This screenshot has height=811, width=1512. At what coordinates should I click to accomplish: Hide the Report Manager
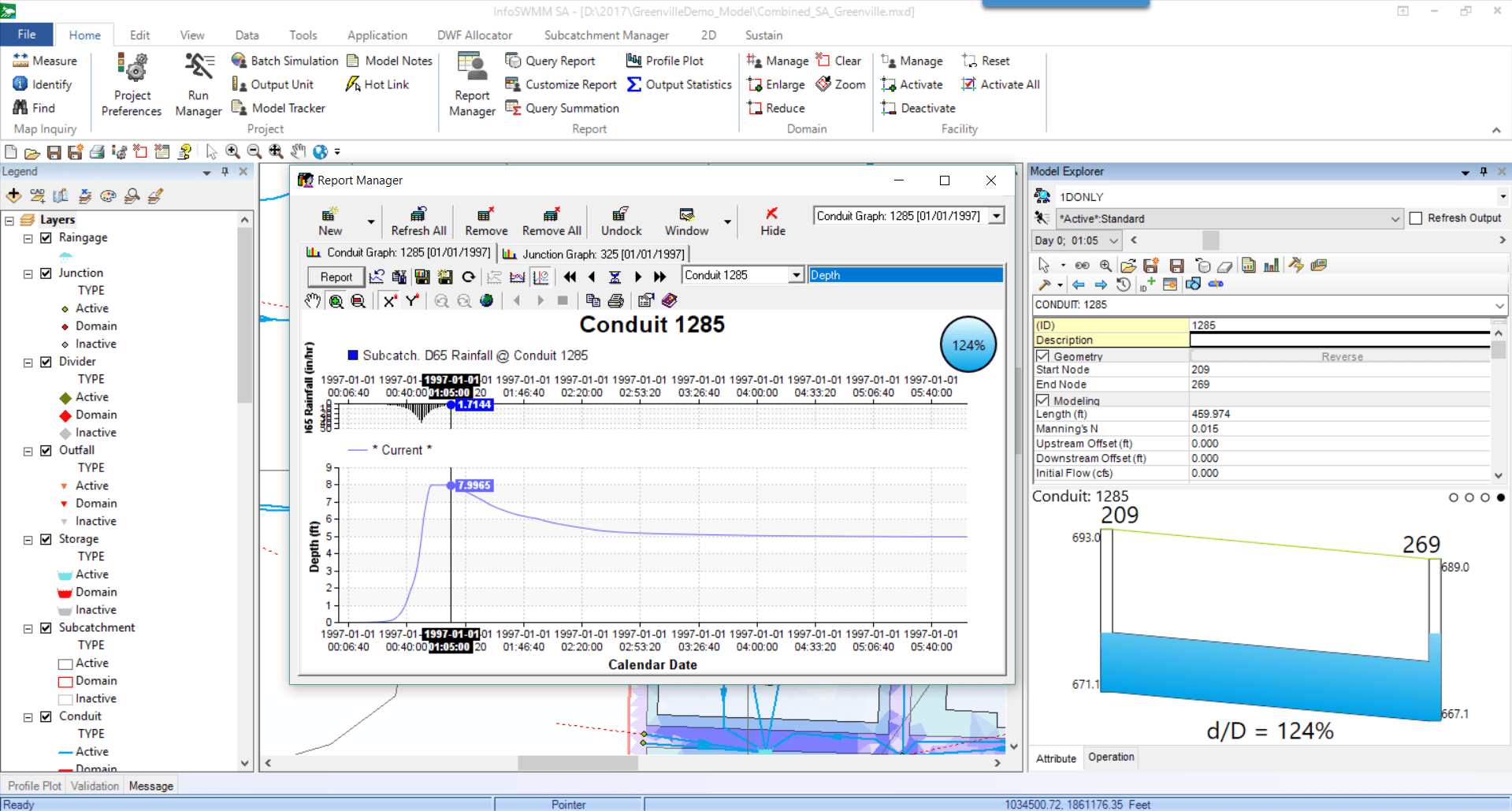(772, 221)
